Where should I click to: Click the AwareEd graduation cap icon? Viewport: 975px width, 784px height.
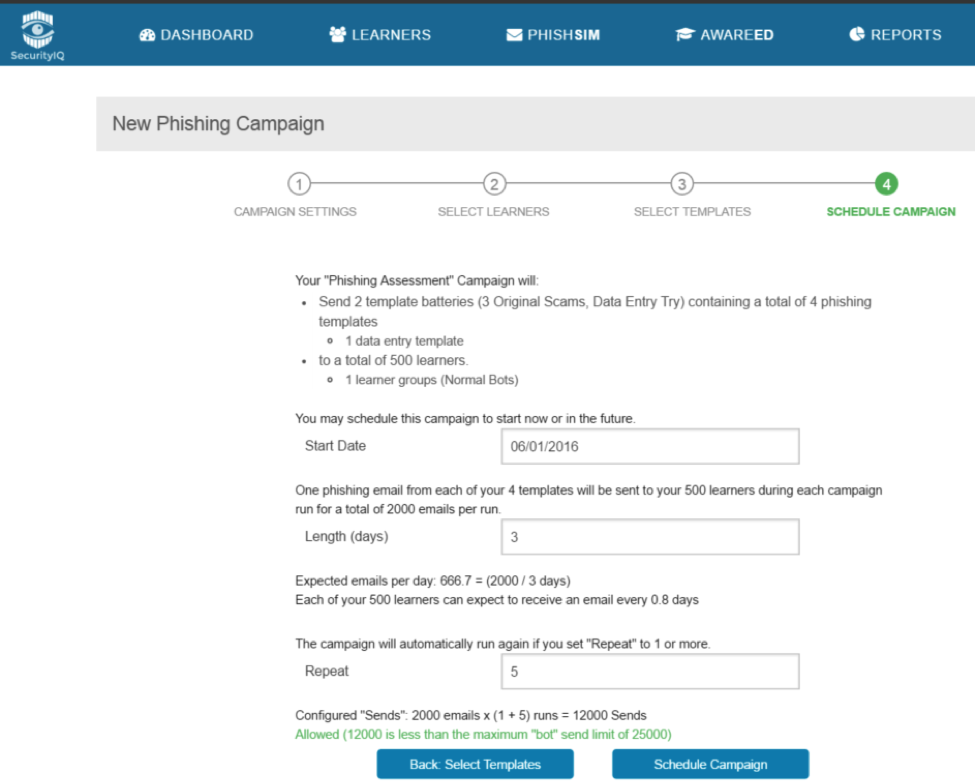tap(685, 35)
